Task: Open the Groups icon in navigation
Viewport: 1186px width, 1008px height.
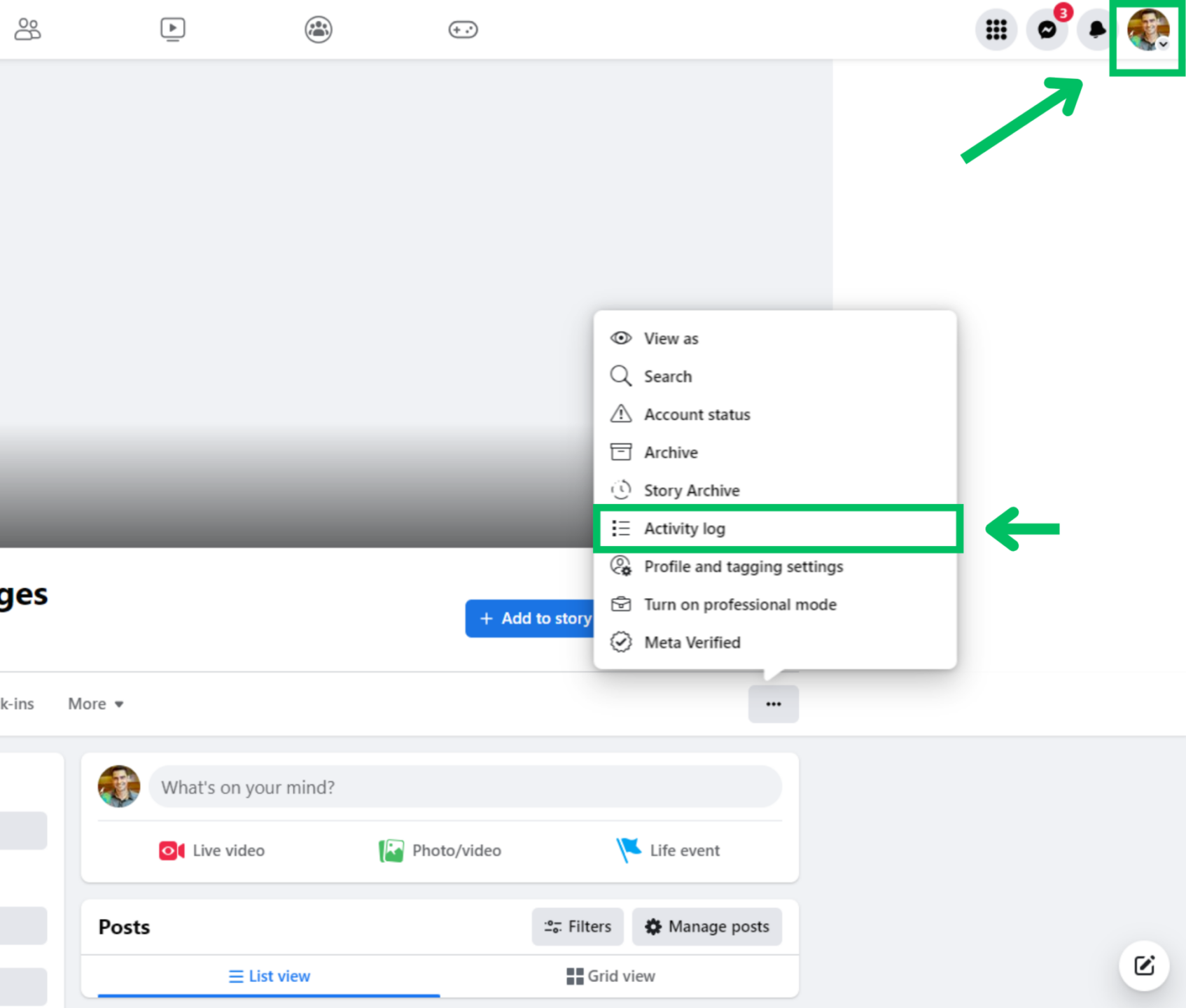Action: coord(318,29)
